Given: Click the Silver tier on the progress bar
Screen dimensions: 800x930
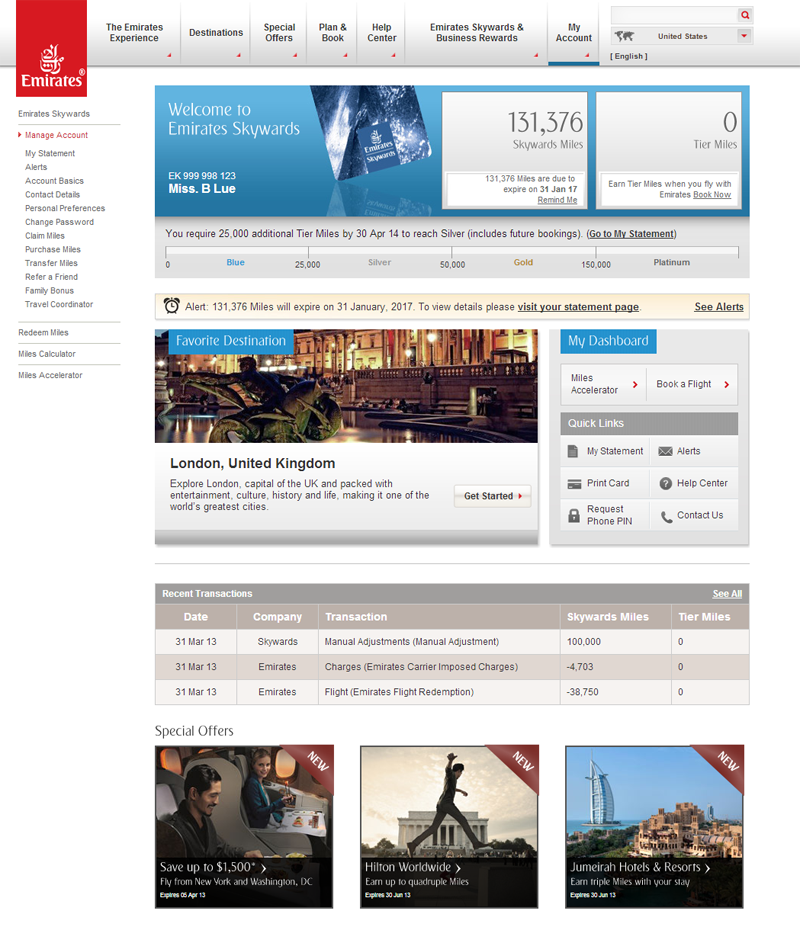Looking at the screenshot, I should (x=380, y=262).
